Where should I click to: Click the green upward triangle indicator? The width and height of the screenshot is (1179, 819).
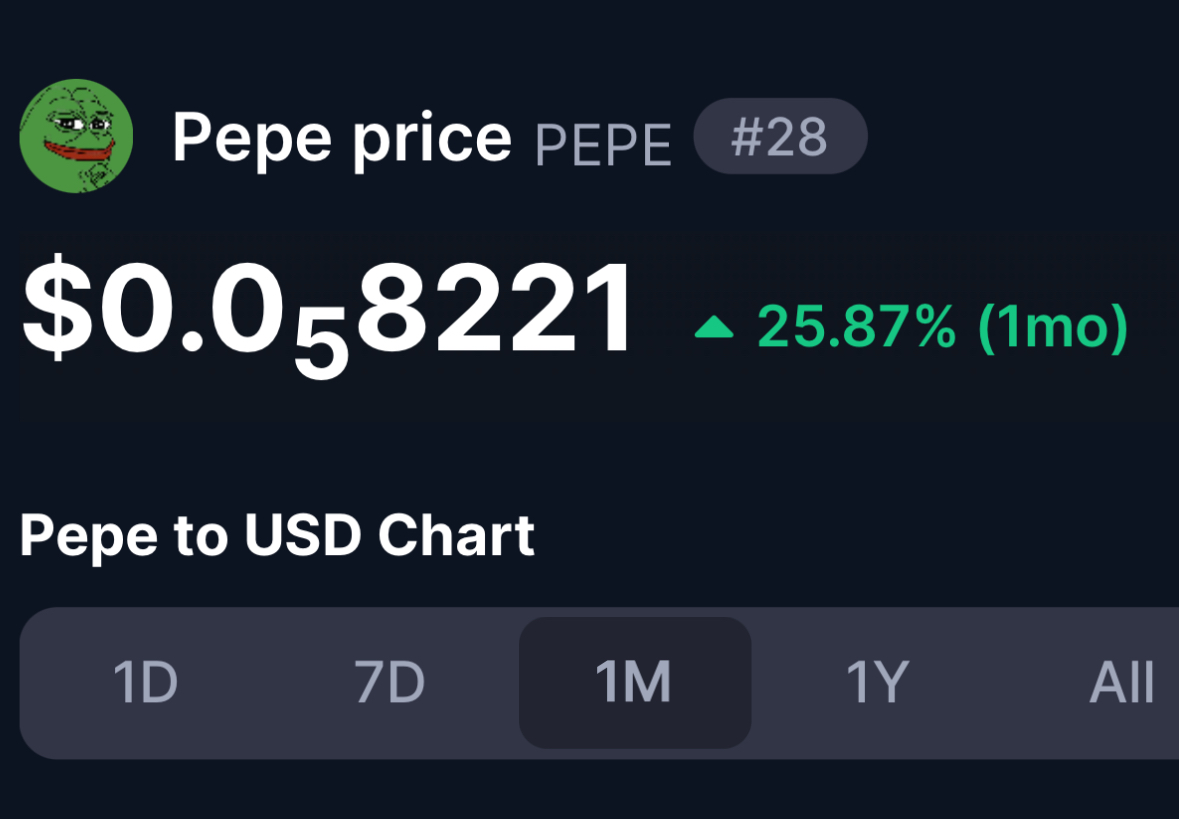pos(714,327)
